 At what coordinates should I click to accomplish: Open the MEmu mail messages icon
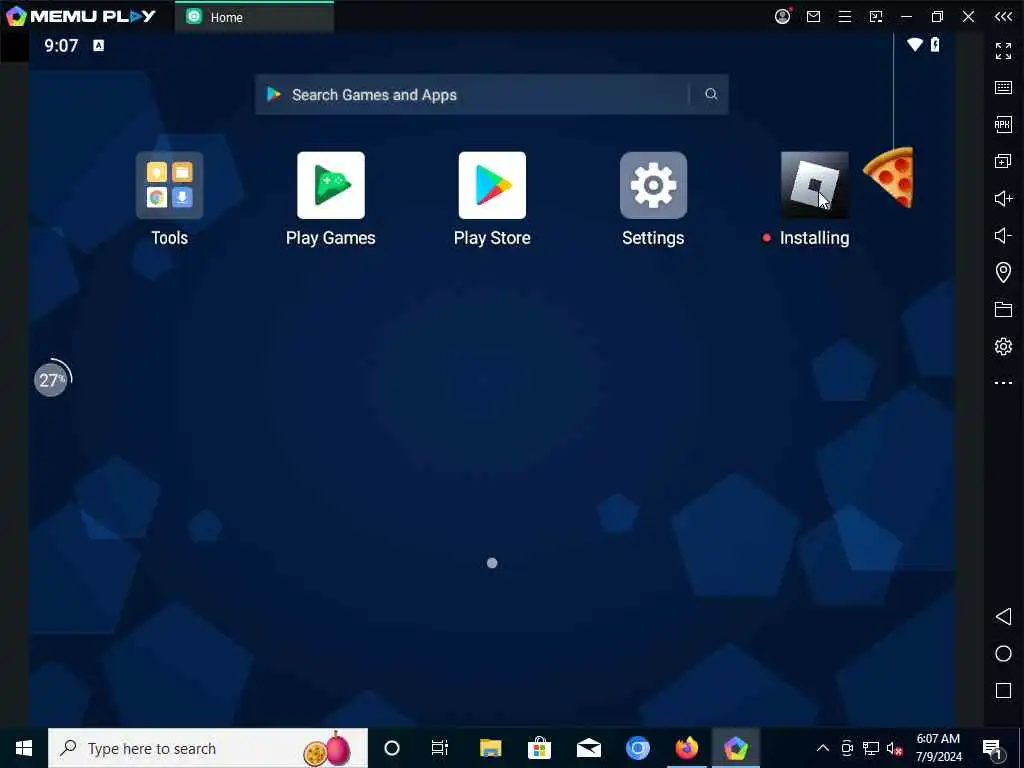(x=813, y=17)
